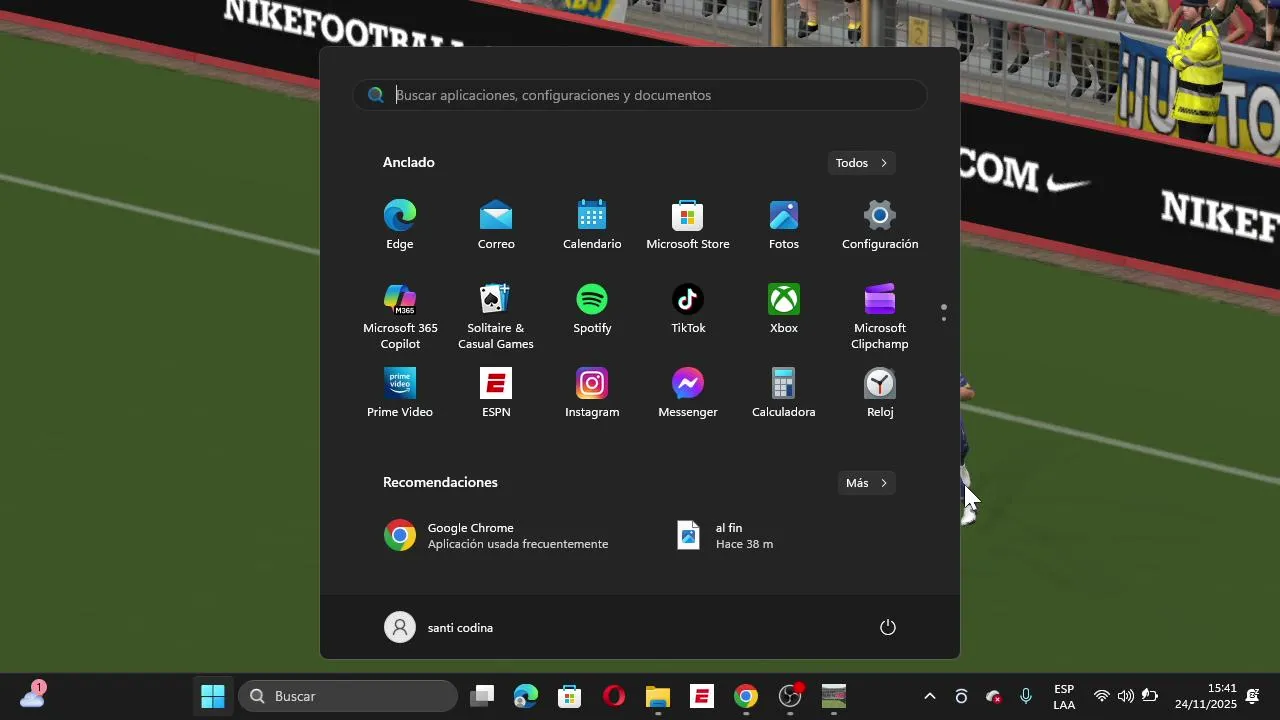Go to next pinned apps page dot
The image size is (1280, 720).
point(944,320)
